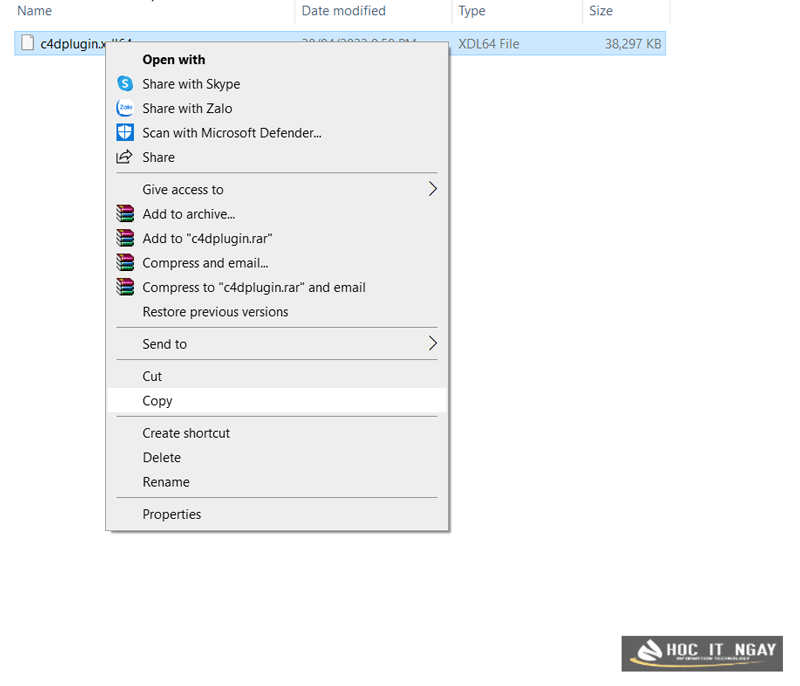Image resolution: width=800 pixels, height=686 pixels.
Task: Open the Send to entry
Action: click(x=277, y=344)
